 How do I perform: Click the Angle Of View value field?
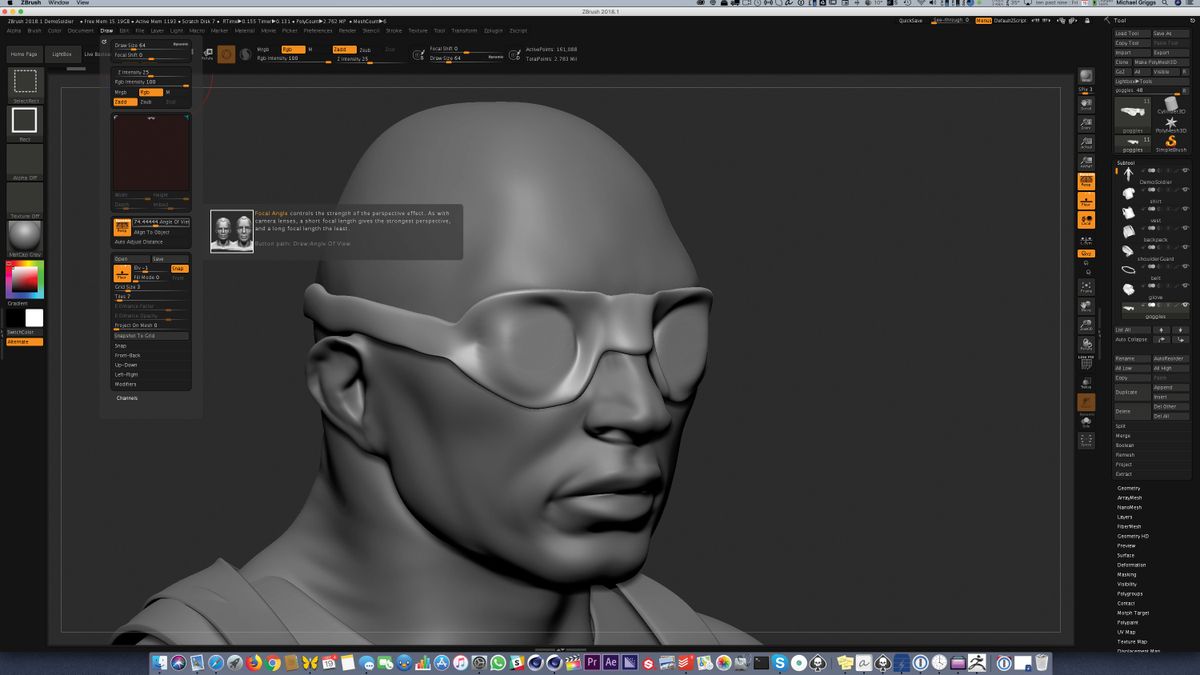pyautogui.click(x=160, y=222)
